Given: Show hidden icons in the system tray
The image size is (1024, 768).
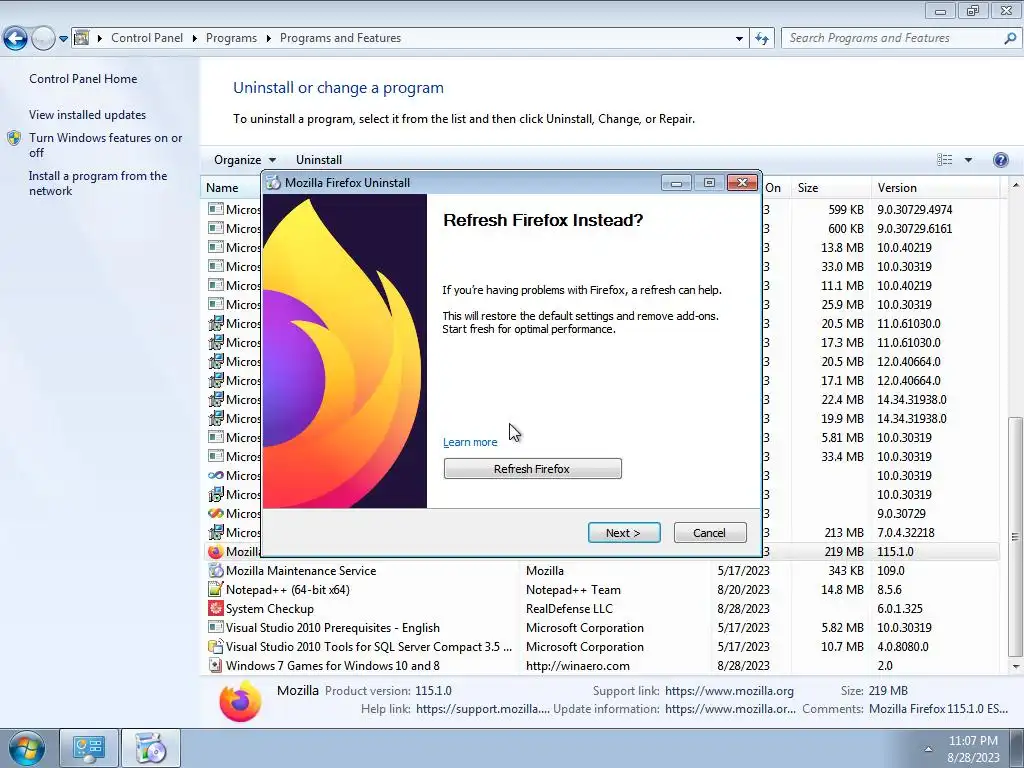Looking at the screenshot, I should tap(928, 749).
